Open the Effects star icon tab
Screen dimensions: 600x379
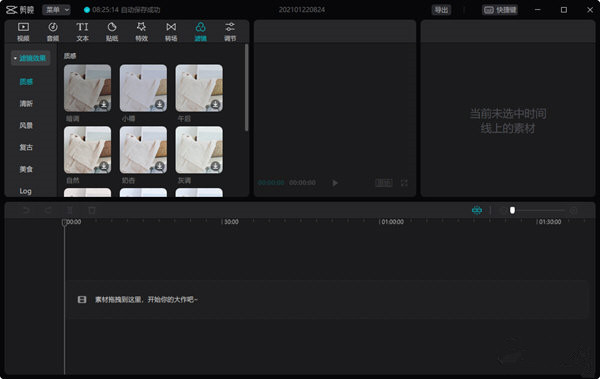pos(142,31)
